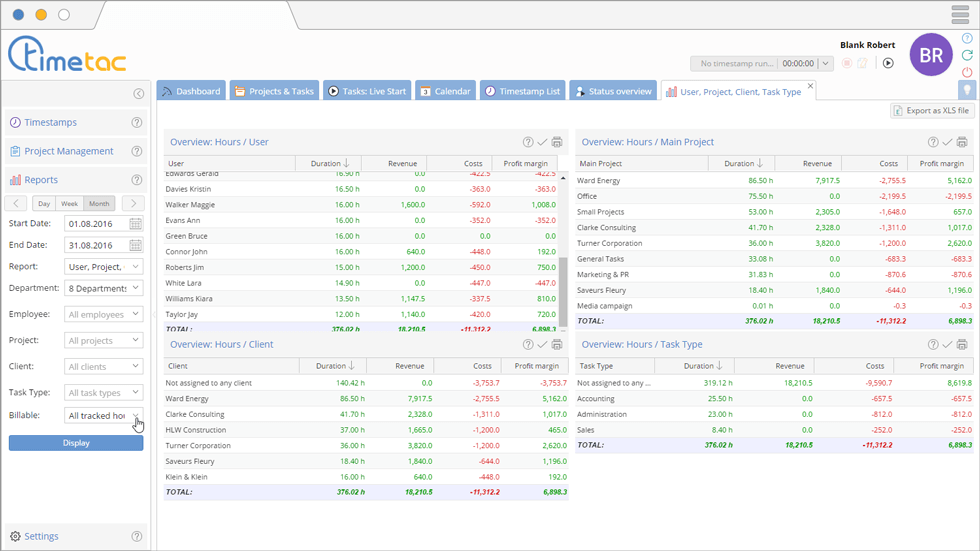Click the Hours / User table scrollbar

(563, 290)
